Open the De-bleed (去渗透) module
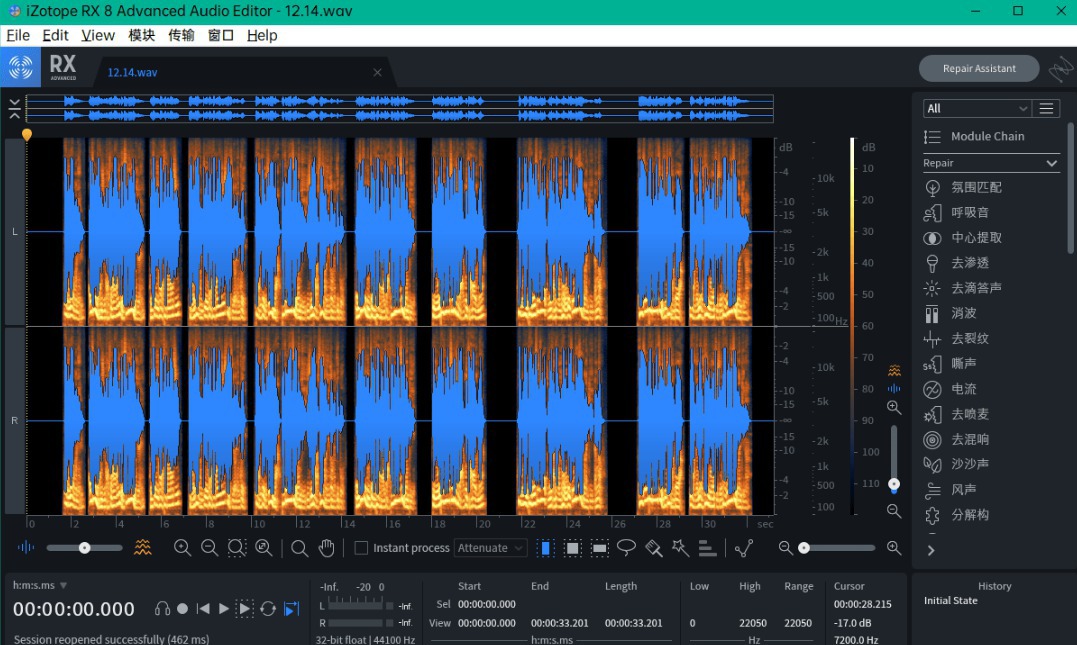 tap(956, 262)
